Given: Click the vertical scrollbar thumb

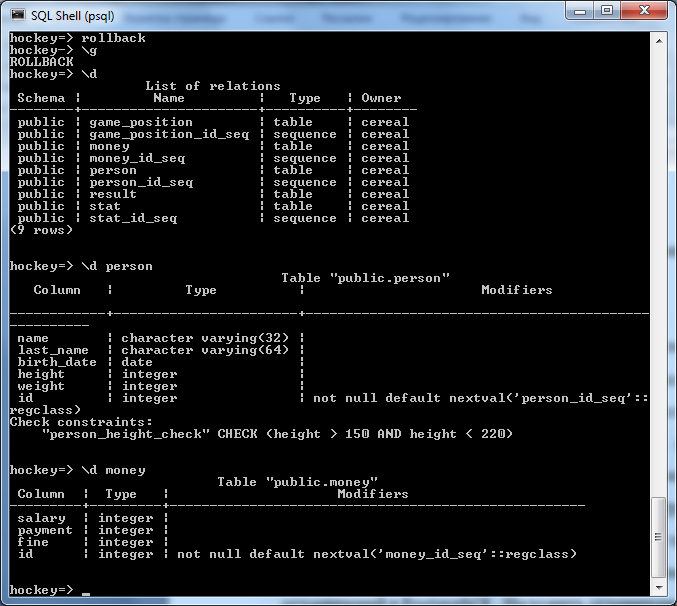Looking at the screenshot, I should pyautogui.click(x=658, y=537).
